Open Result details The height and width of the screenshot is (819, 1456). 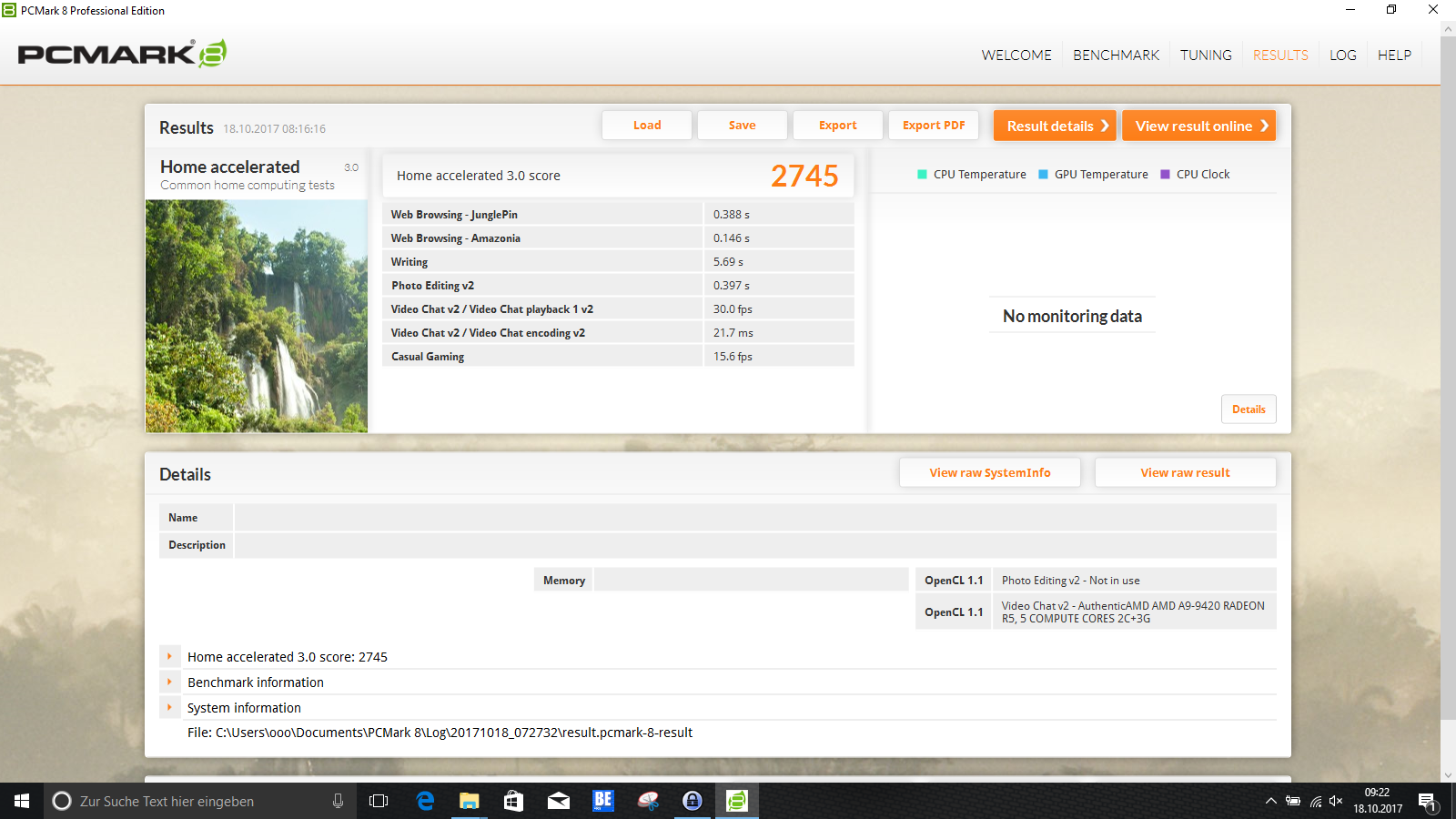[x=1056, y=126]
